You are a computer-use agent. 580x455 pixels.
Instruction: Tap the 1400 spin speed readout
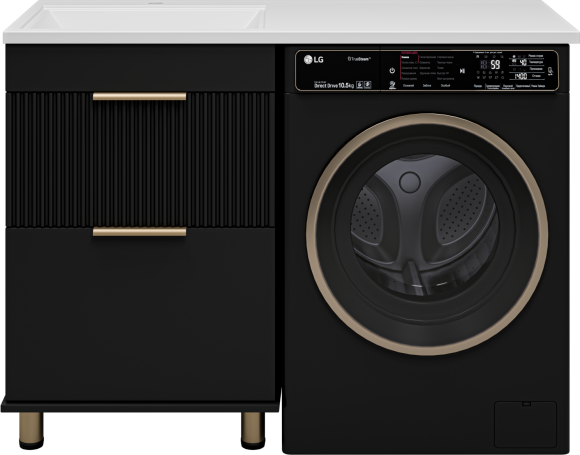[520, 76]
